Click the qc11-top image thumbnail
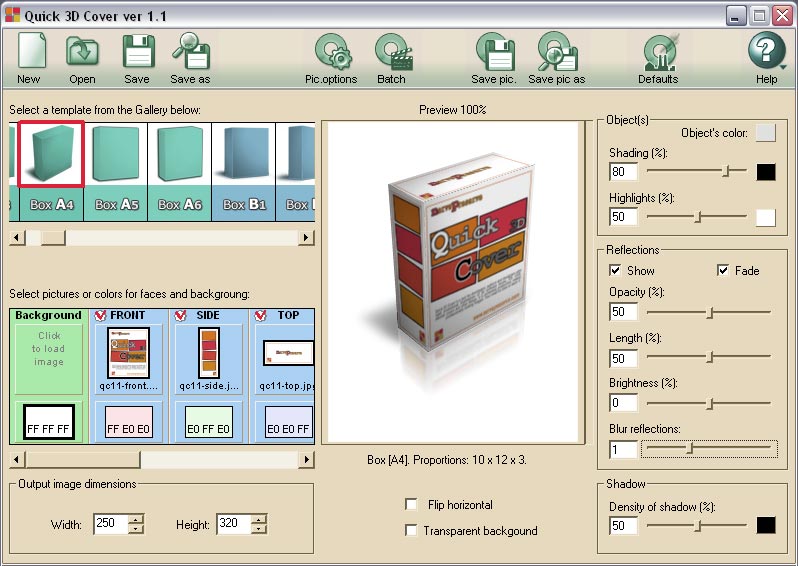Screen dimensions: 798x566 [288, 353]
